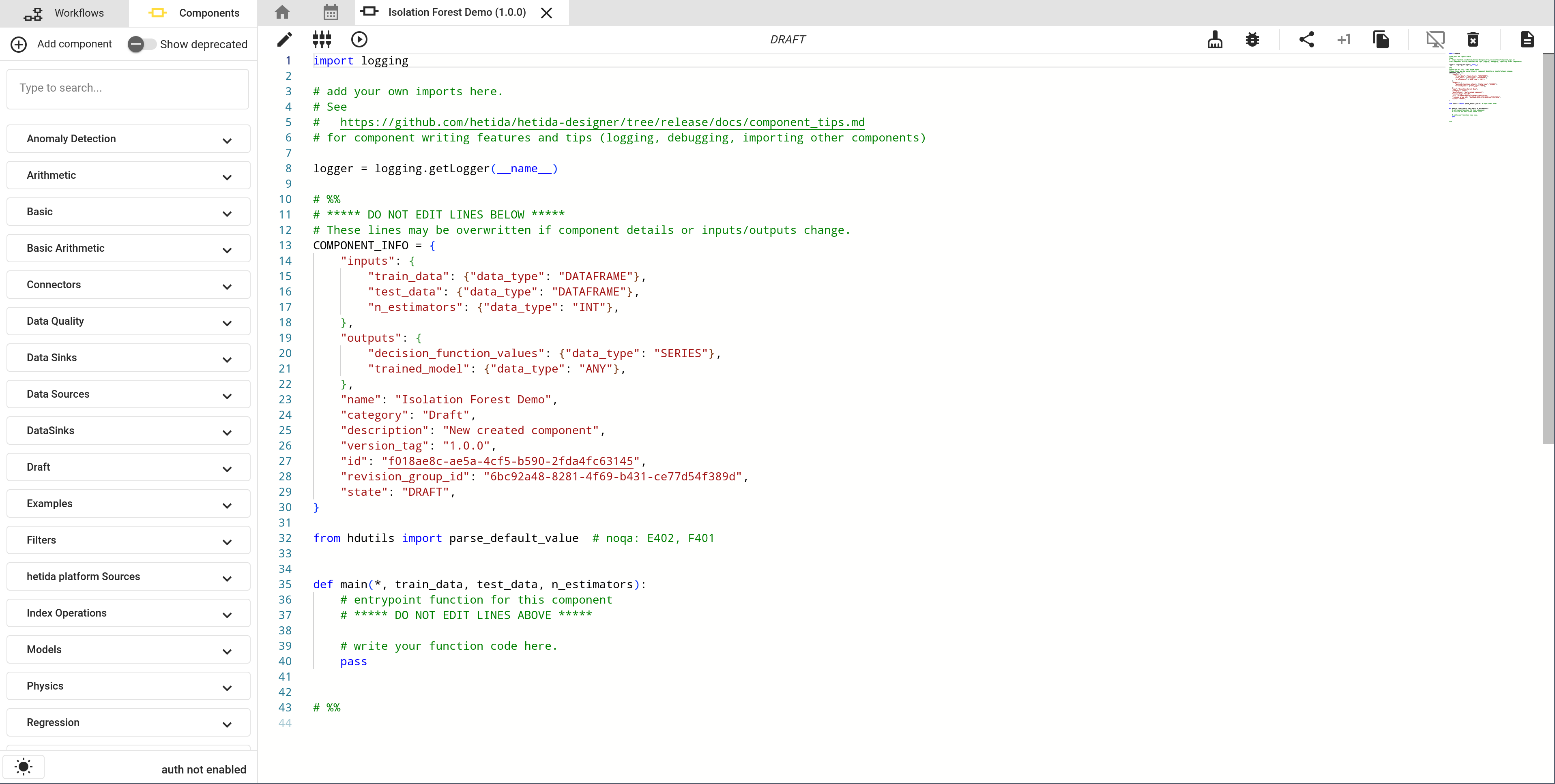
Task: Expand the Data Sinks category
Action: (x=128, y=358)
